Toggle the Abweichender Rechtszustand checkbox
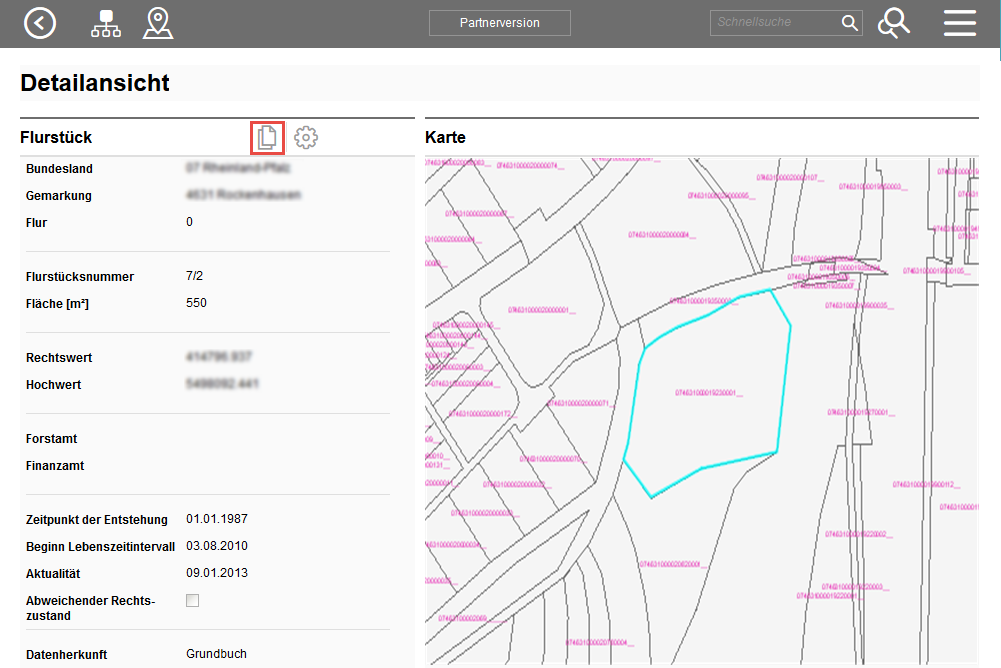 [x=193, y=601]
